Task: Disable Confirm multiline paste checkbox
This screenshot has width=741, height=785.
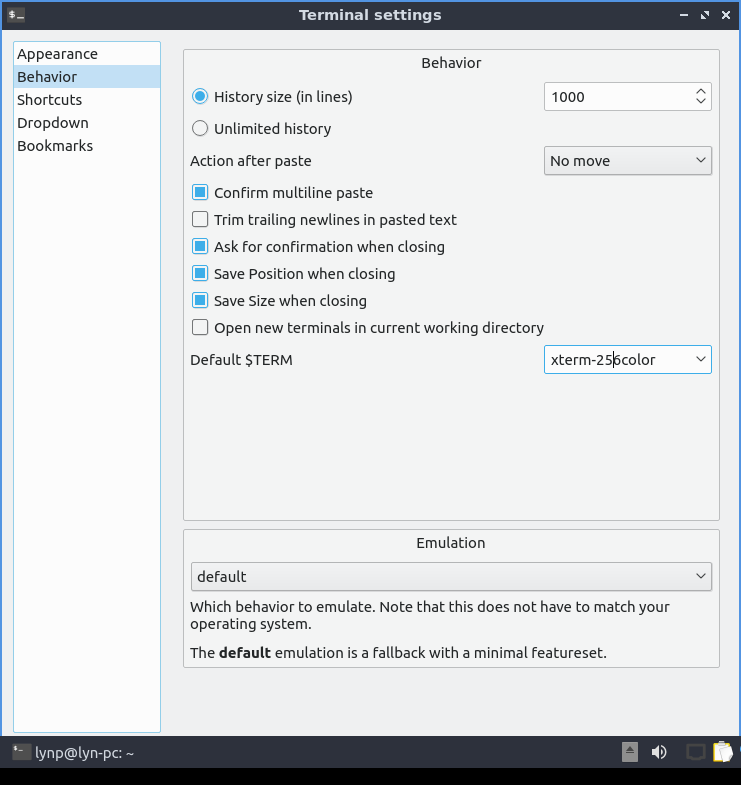Action: (200, 193)
